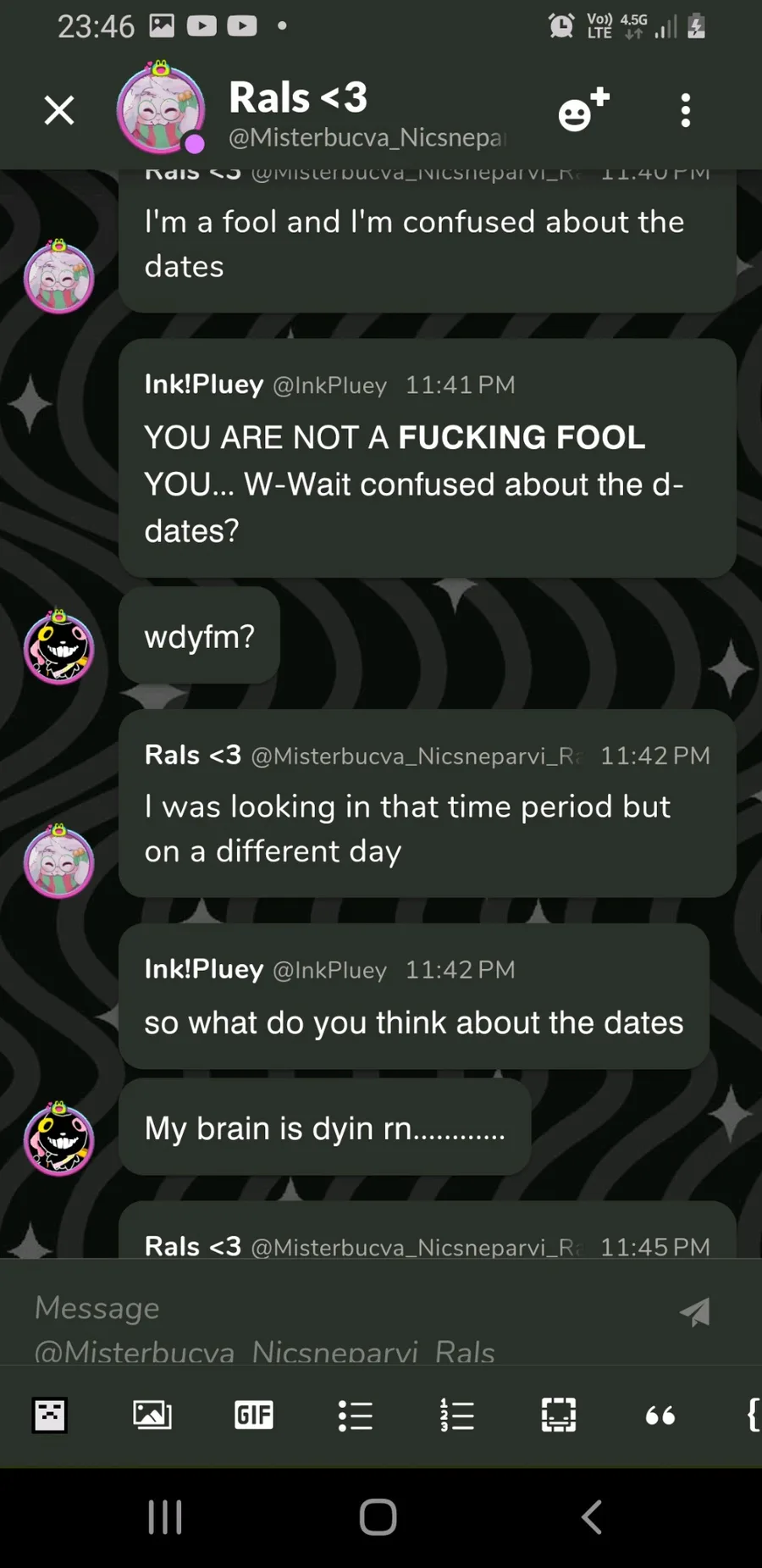
Task: Insert a numbered list
Action: tap(457, 1415)
